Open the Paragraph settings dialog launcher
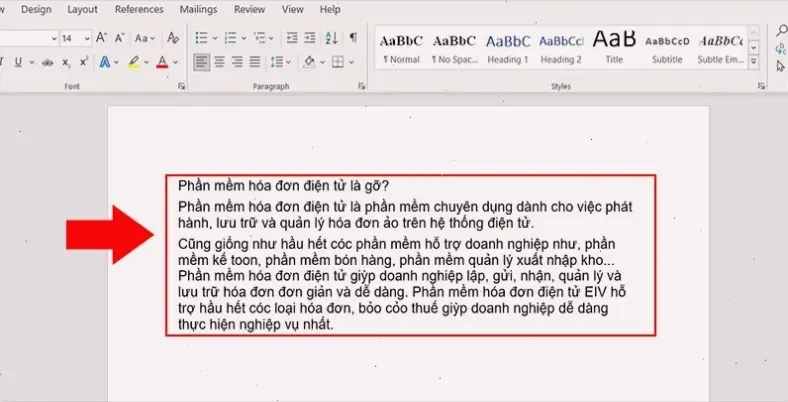Viewport: 788px width, 402px height. (361, 86)
